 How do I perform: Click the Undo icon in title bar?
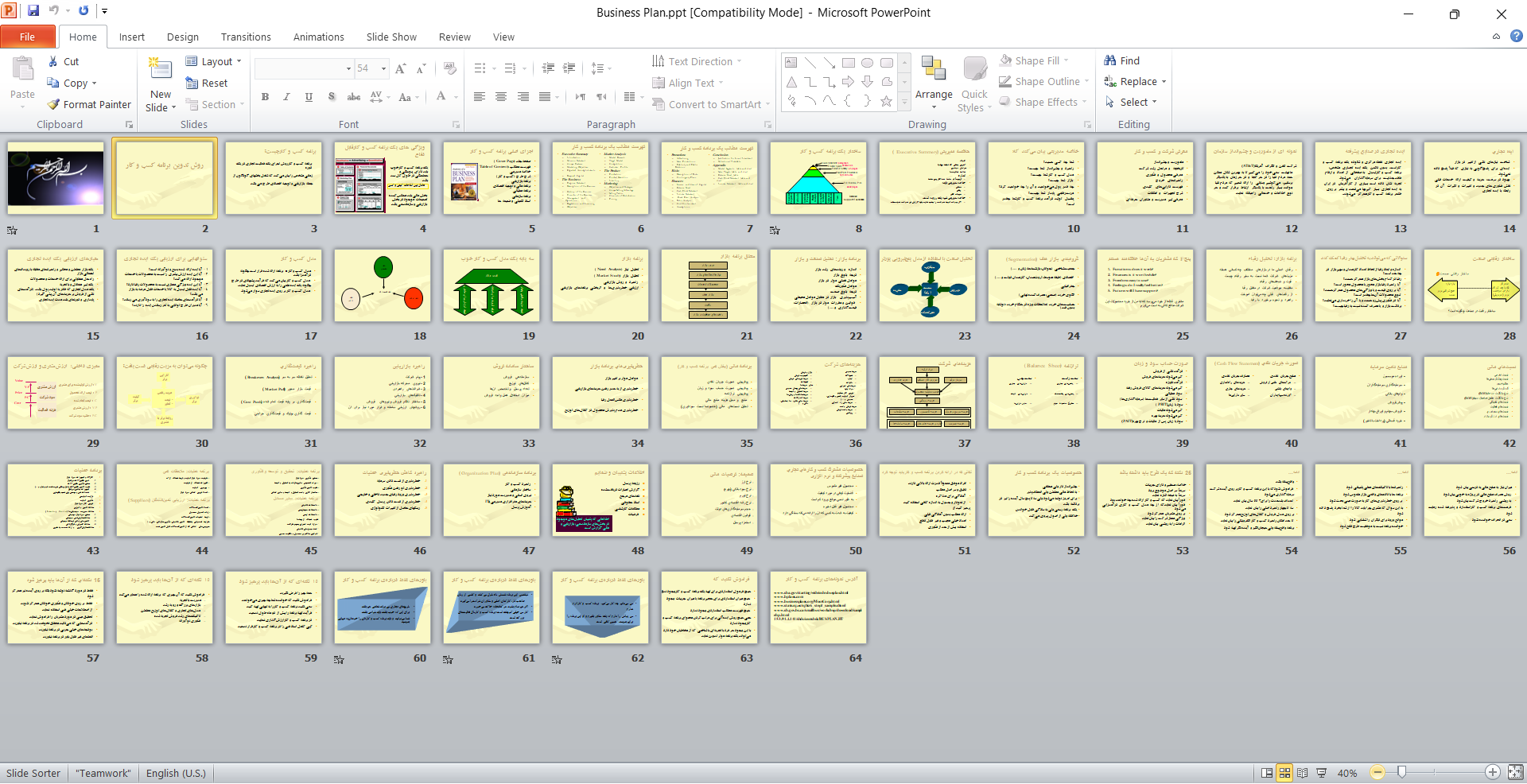click(x=54, y=11)
